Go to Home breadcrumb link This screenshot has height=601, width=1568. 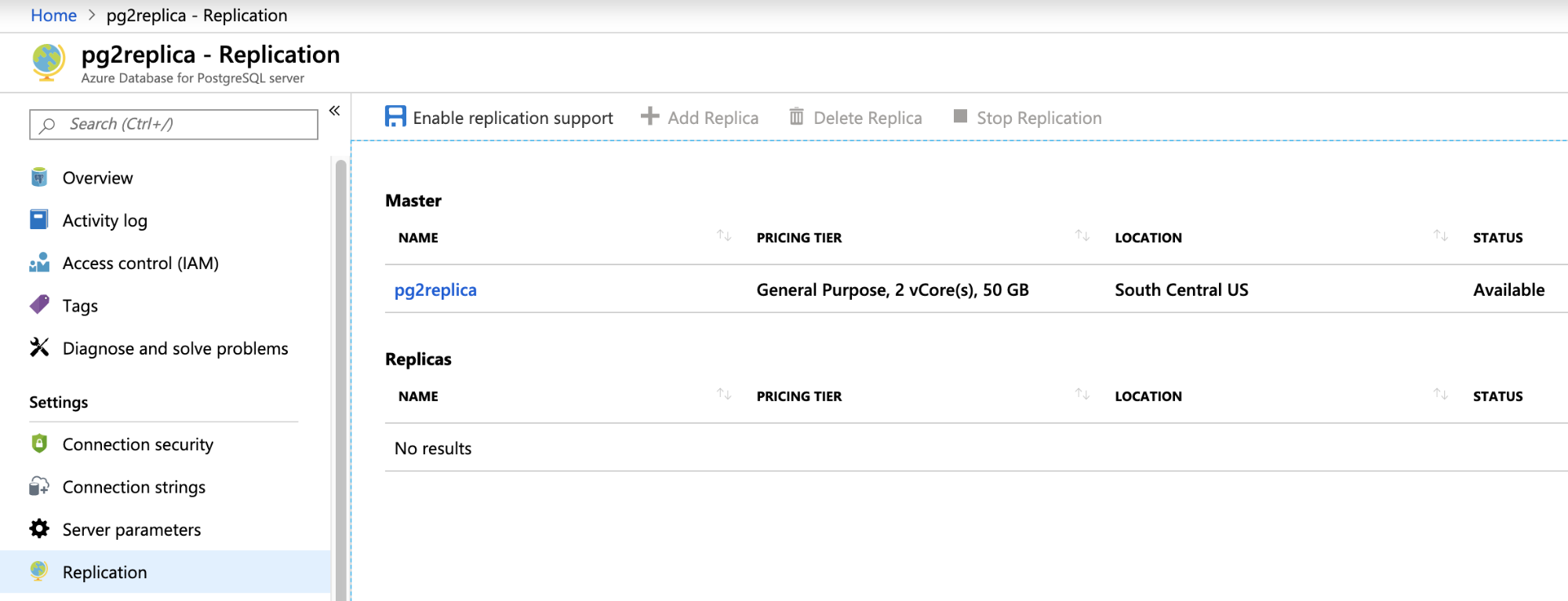tap(53, 15)
